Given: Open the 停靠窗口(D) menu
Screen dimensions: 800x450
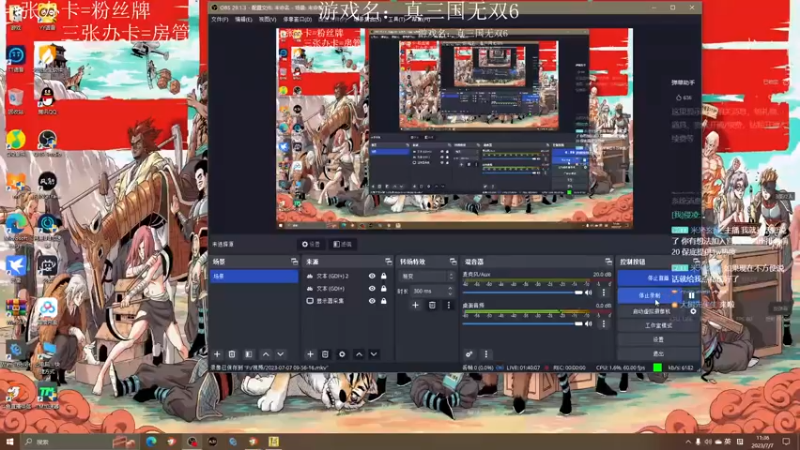Looking at the screenshot, I should pyautogui.click(x=297, y=19).
